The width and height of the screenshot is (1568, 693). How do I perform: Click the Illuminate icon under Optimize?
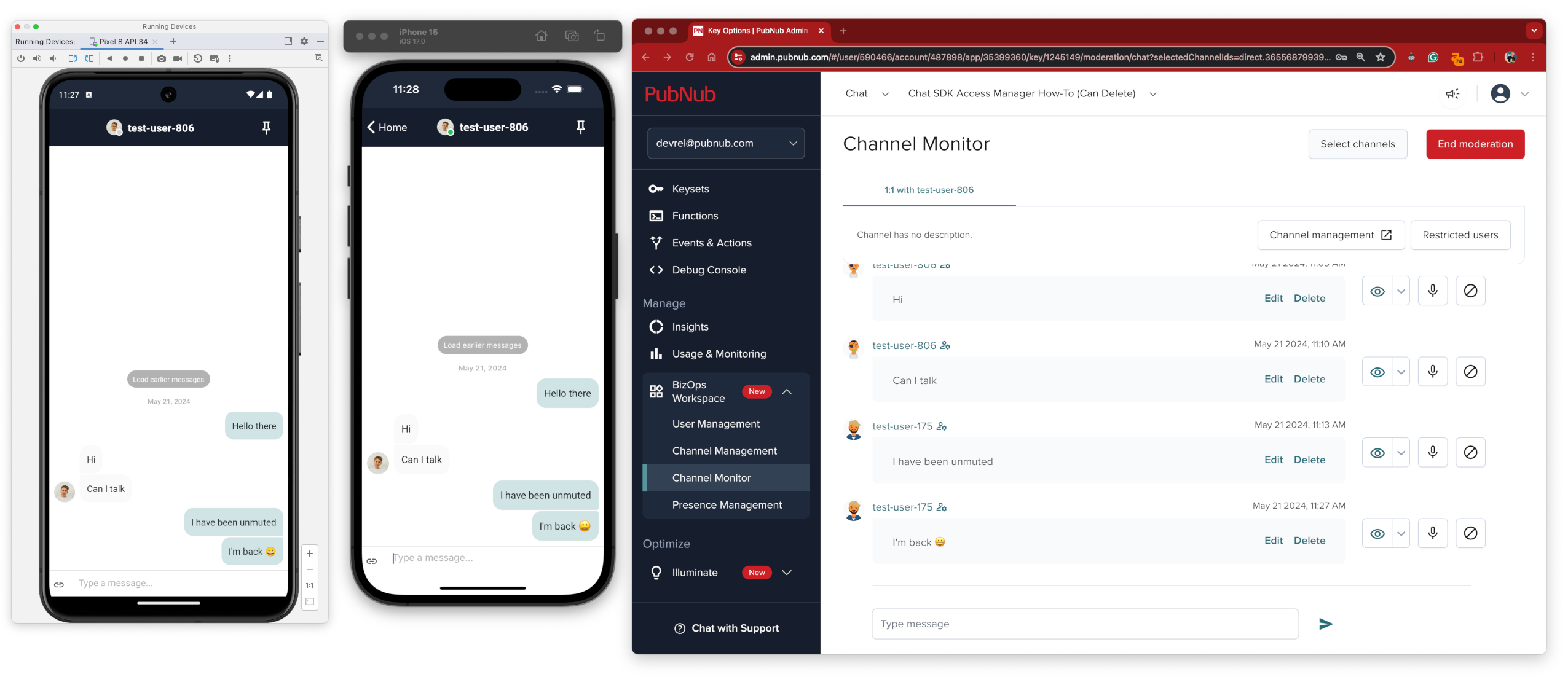tap(656, 572)
